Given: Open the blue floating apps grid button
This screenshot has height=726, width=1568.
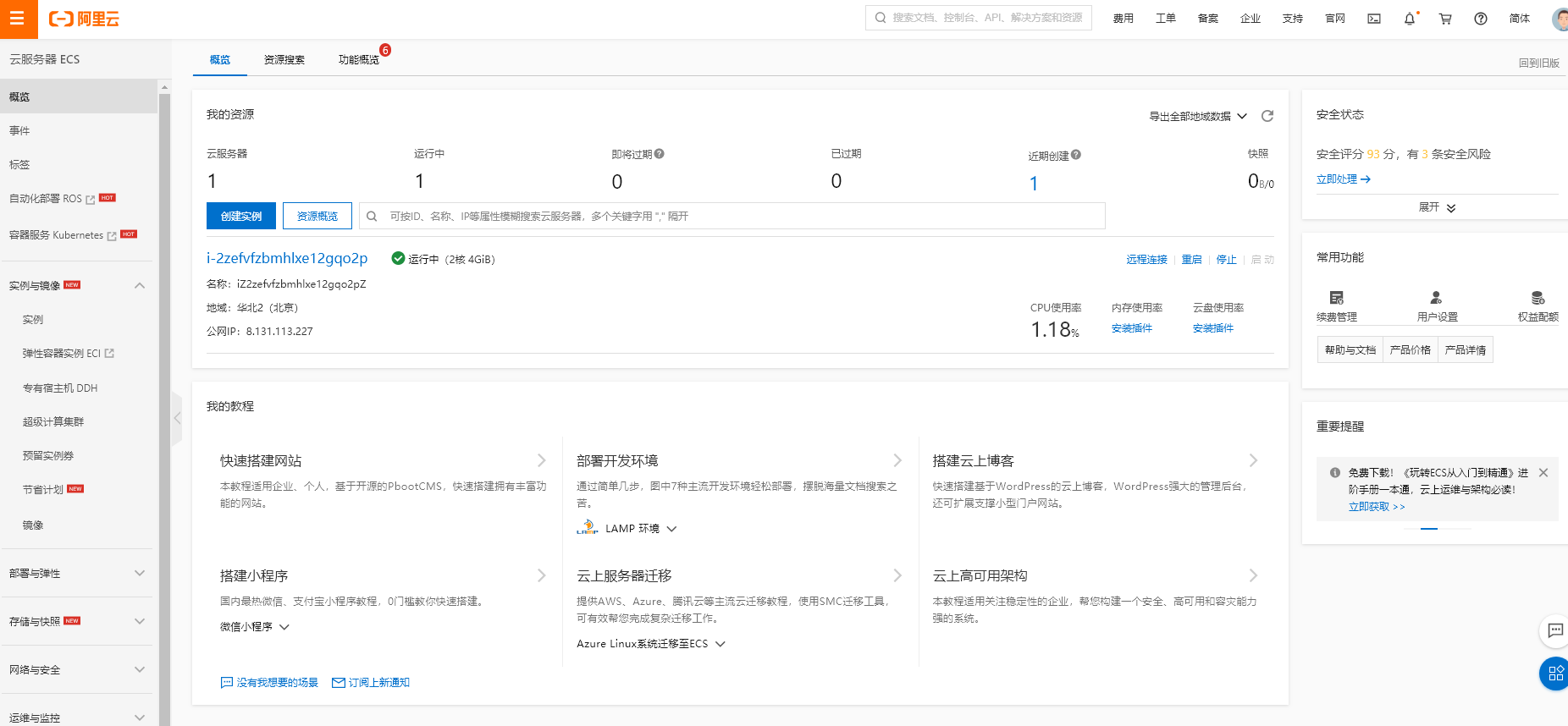Looking at the screenshot, I should (x=1555, y=674).
